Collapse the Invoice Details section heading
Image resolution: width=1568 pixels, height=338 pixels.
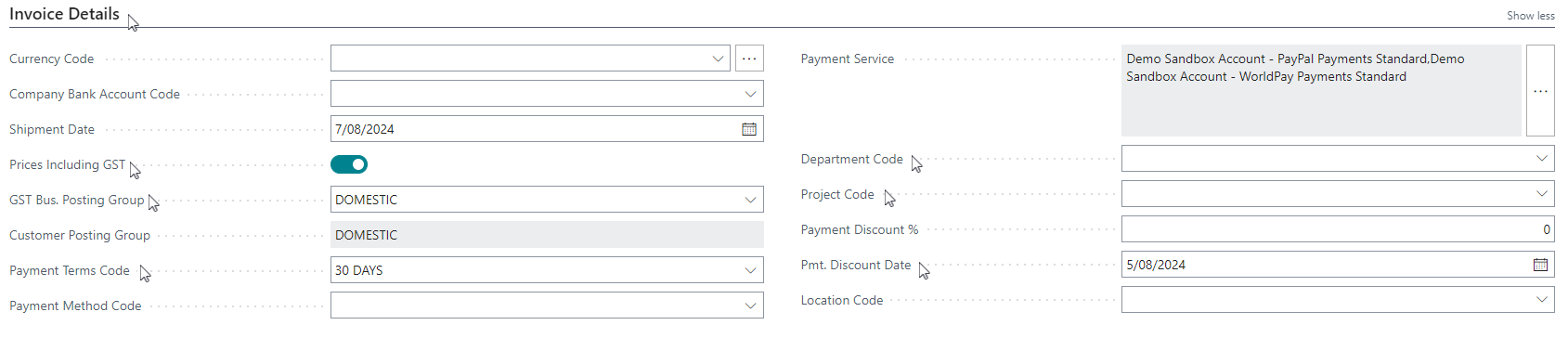click(64, 14)
